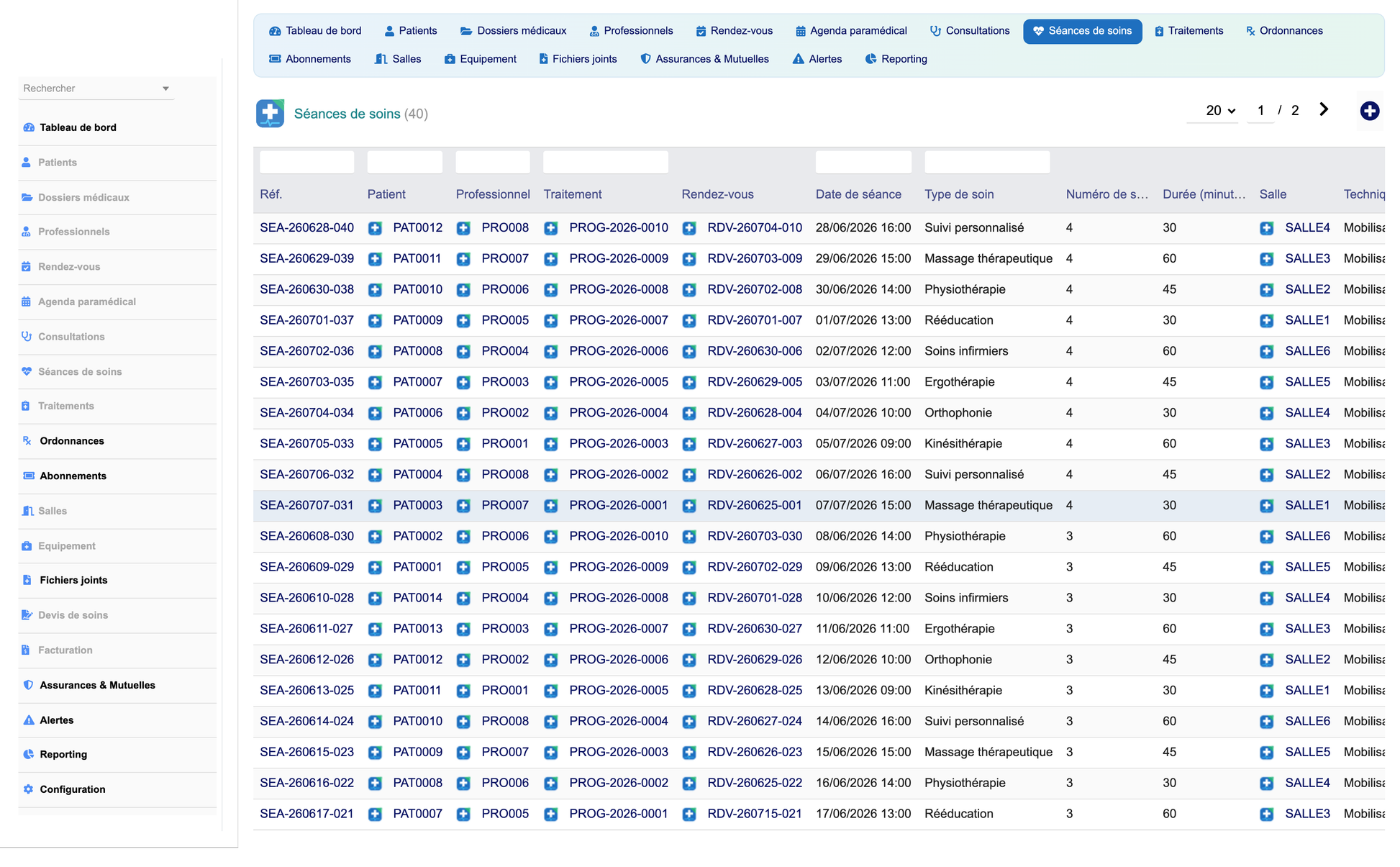Click patient icon beside PAT0012 in SEA-260628-040 row
The height and width of the screenshot is (867, 1400).
pyautogui.click(x=375, y=228)
